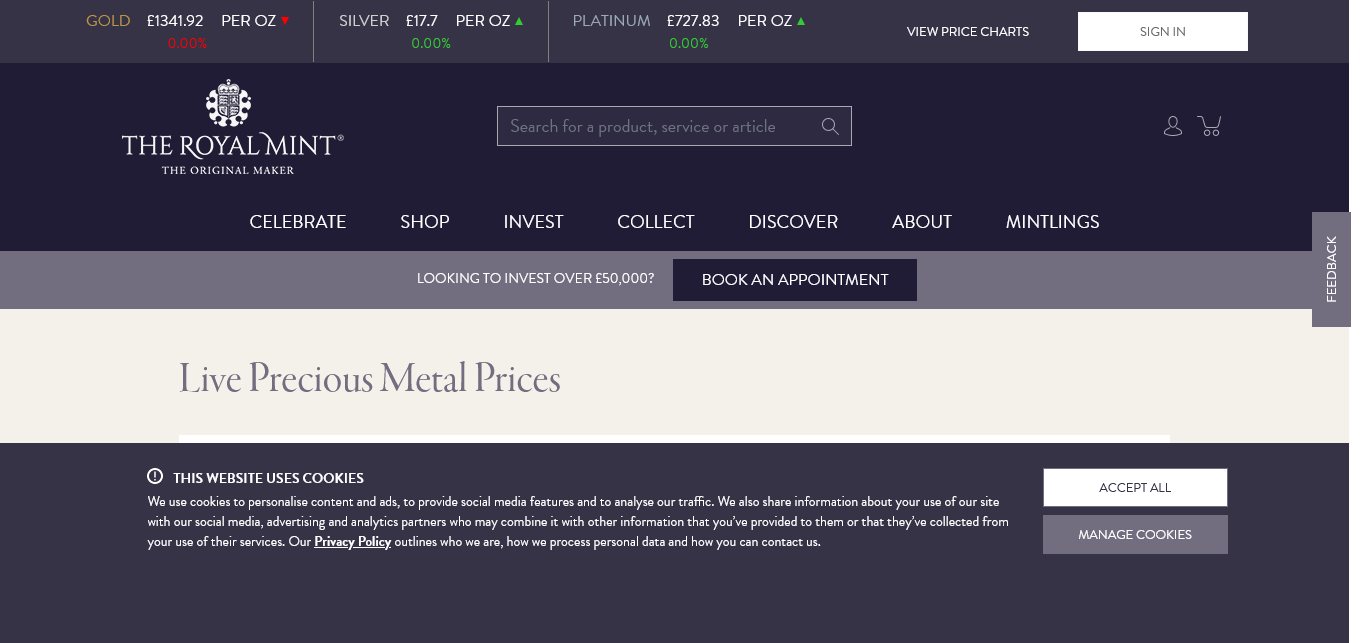Accept all cookies
1366x643 pixels.
pyautogui.click(x=1135, y=488)
